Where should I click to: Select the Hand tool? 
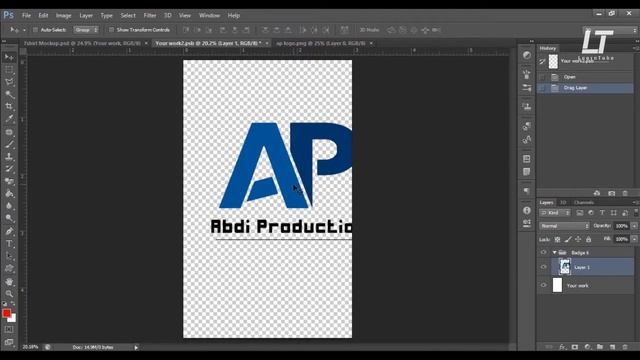(9, 282)
